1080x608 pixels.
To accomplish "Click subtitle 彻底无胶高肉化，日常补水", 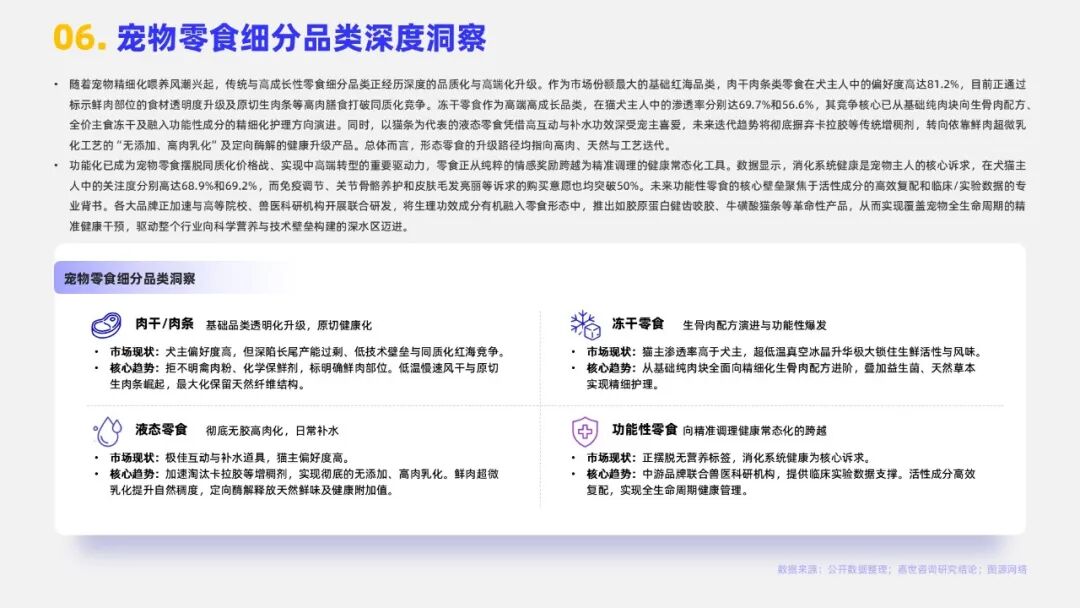I will coord(272,431).
